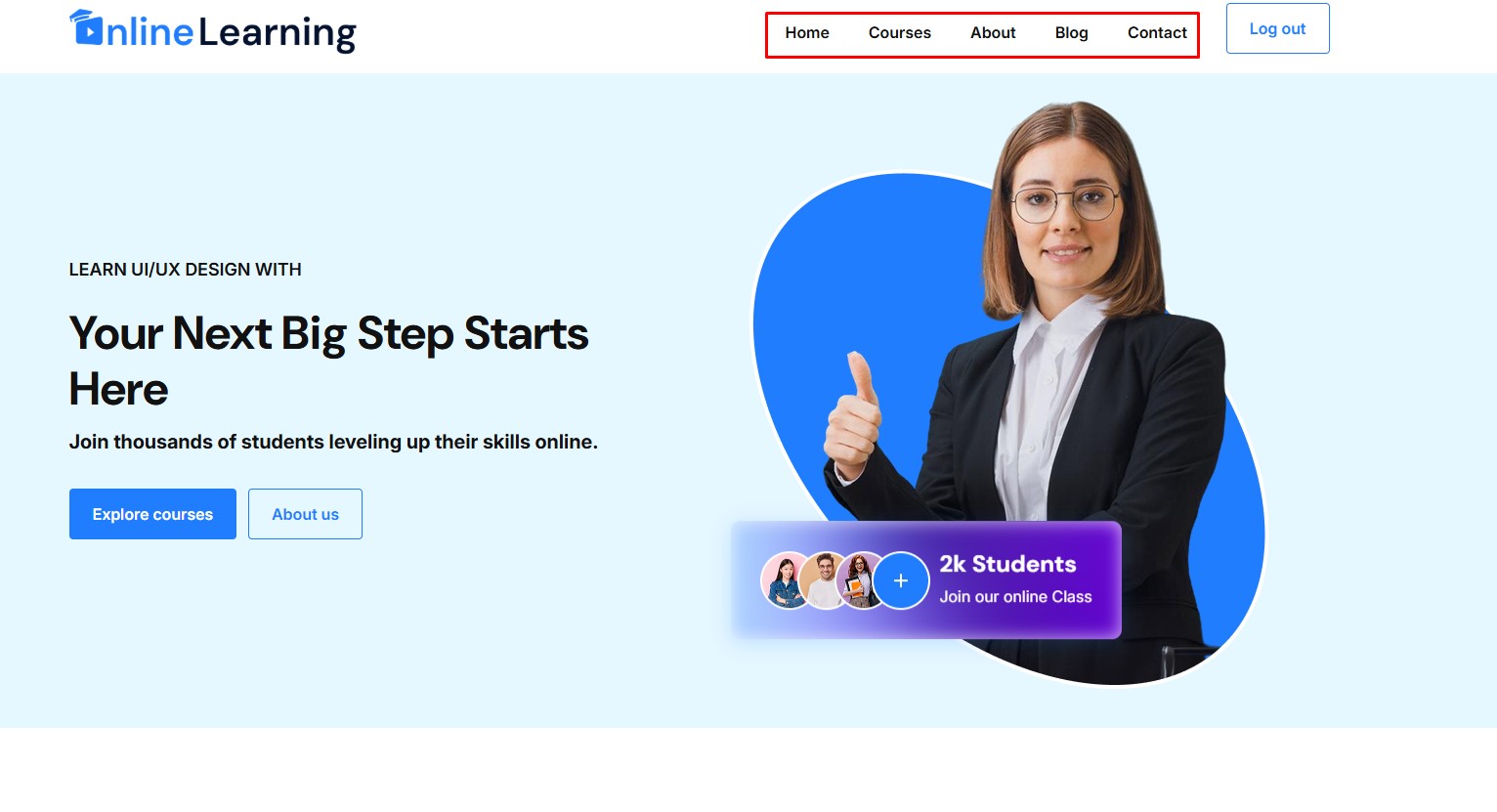This screenshot has height=812, width=1497.
Task: Open the About nav link
Action: [993, 32]
